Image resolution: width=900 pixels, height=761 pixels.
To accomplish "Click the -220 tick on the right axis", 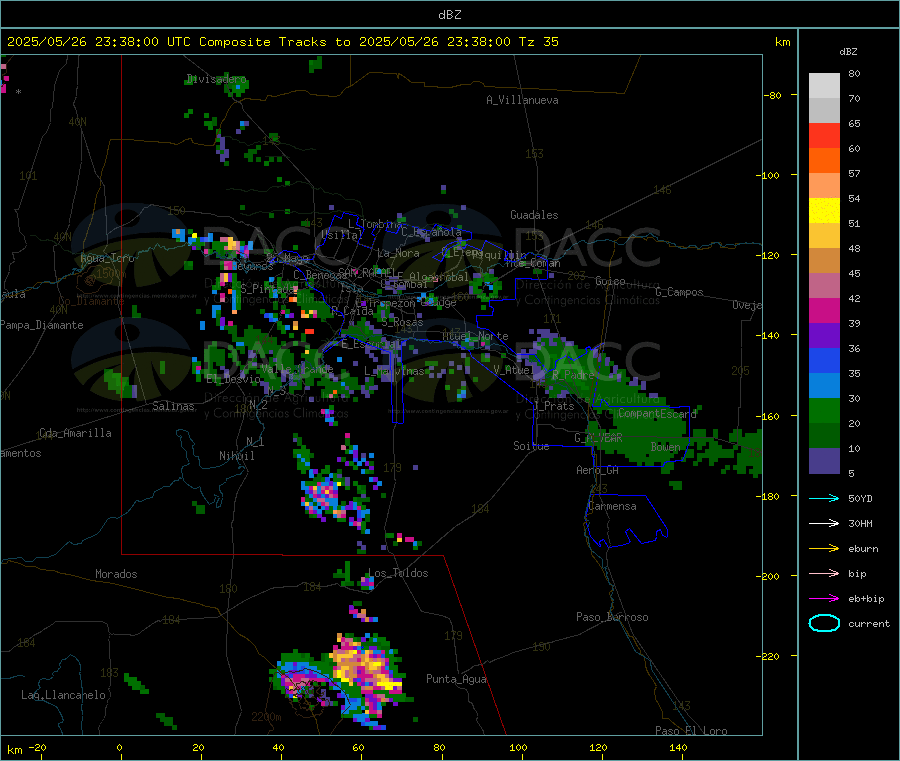I will (x=770, y=657).
